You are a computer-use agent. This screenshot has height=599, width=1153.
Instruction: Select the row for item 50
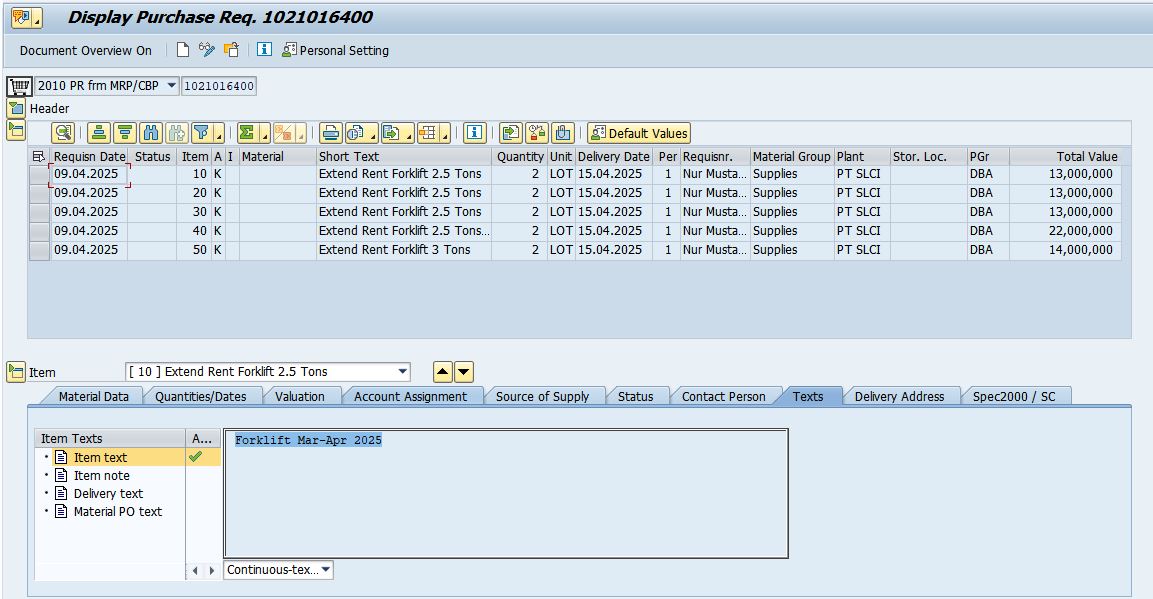pyautogui.click(x=39, y=250)
